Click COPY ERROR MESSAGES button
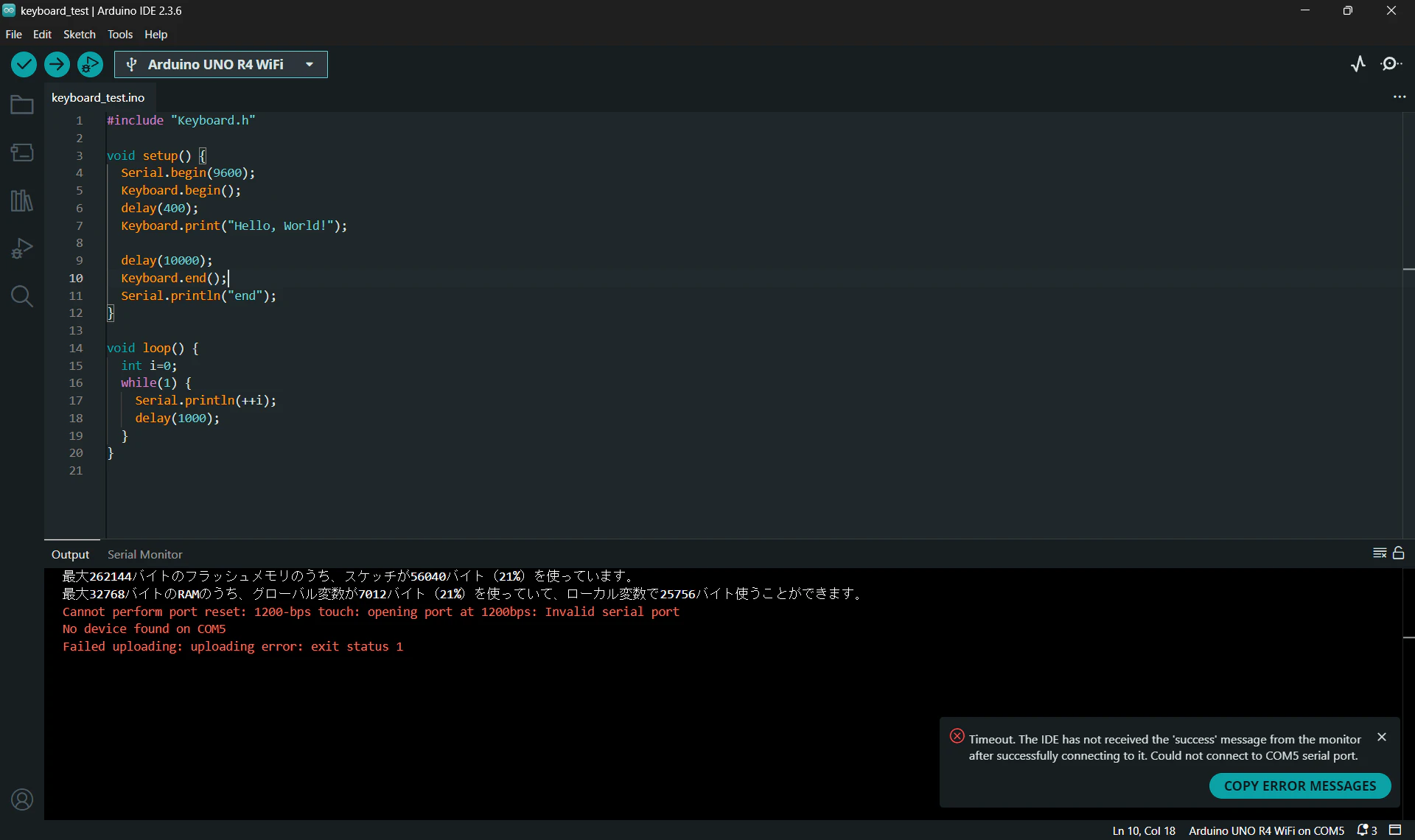1415x840 pixels. pos(1300,785)
